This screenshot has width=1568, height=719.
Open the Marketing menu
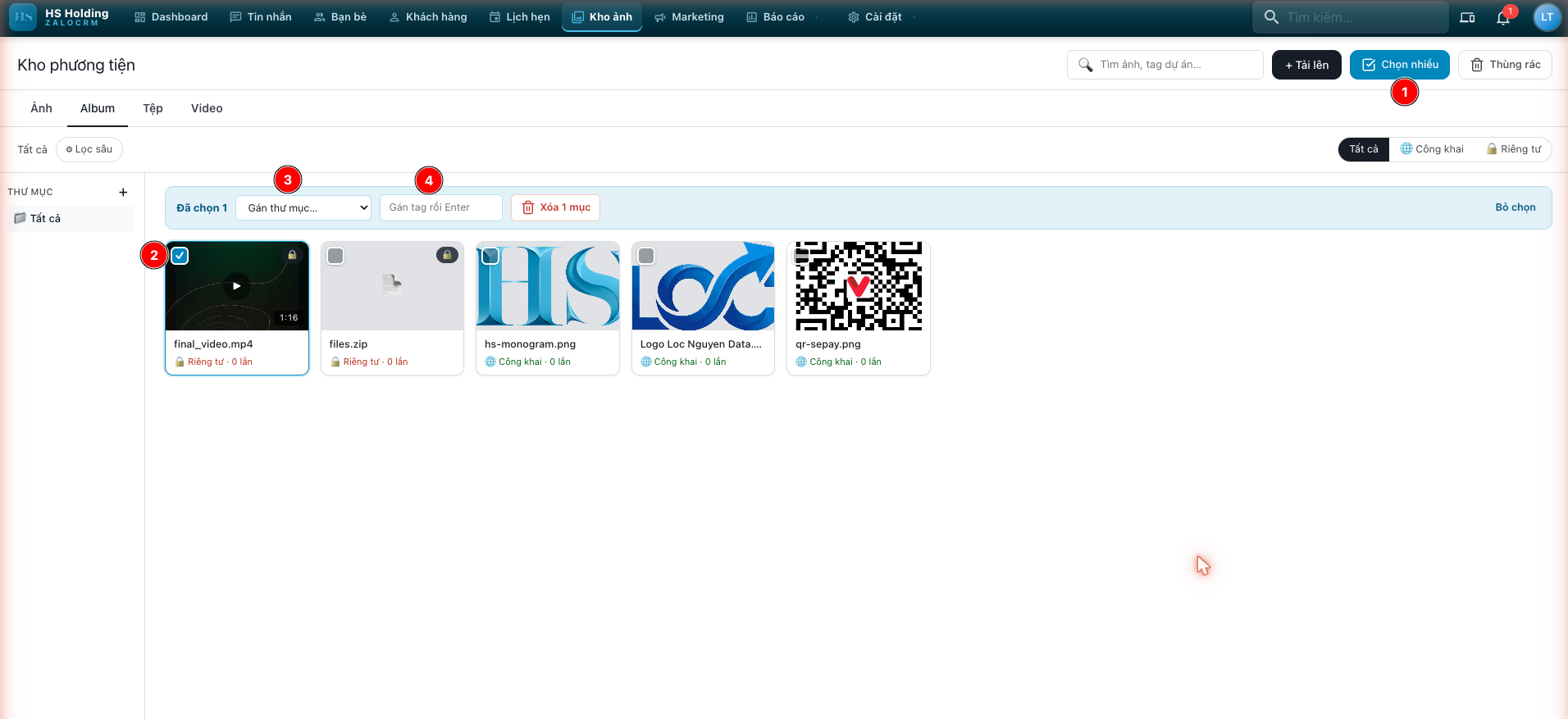click(689, 17)
